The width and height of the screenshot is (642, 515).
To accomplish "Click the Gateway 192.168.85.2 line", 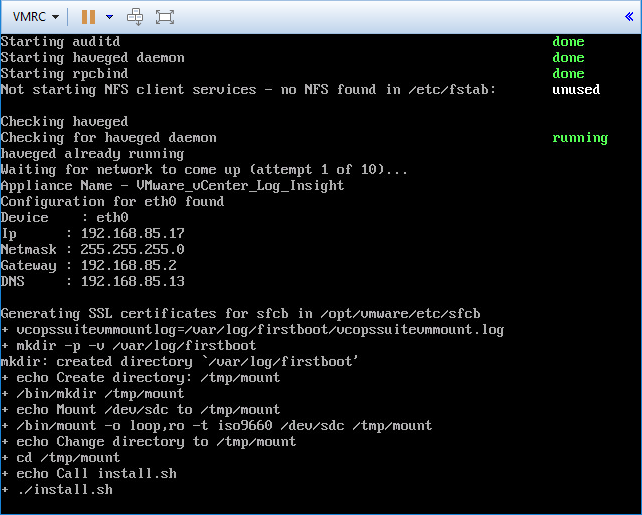I will click(88, 265).
